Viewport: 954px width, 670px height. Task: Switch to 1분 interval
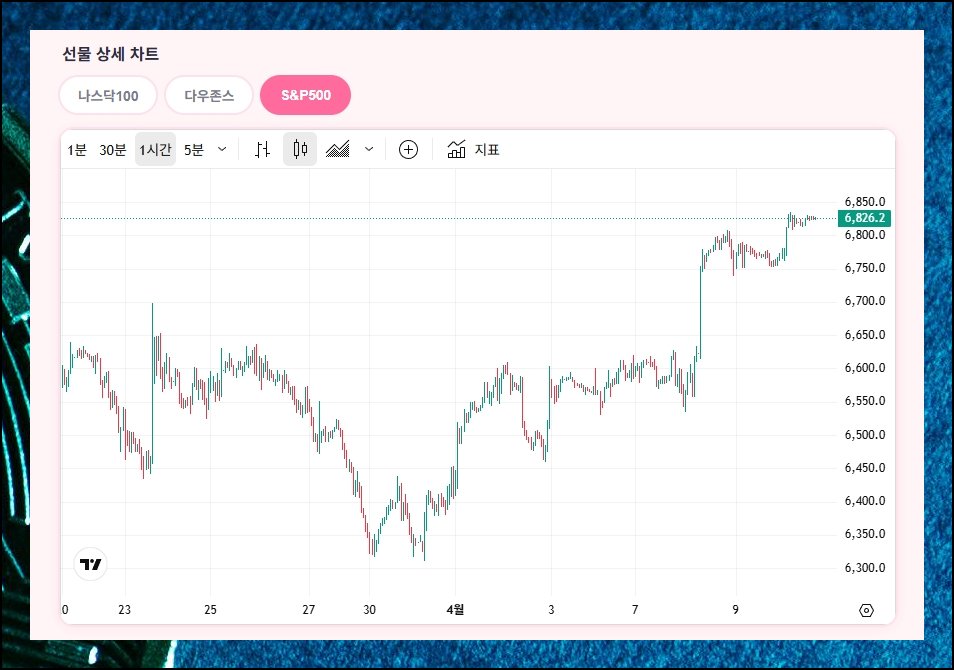click(x=77, y=150)
